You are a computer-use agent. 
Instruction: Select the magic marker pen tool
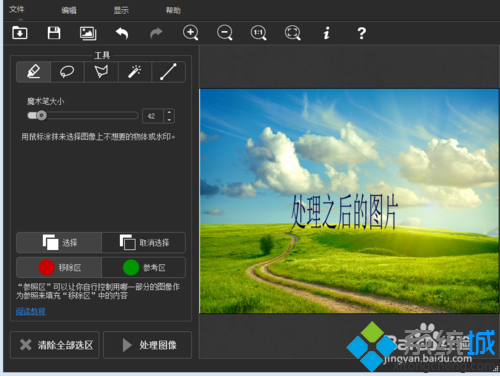tap(34, 72)
